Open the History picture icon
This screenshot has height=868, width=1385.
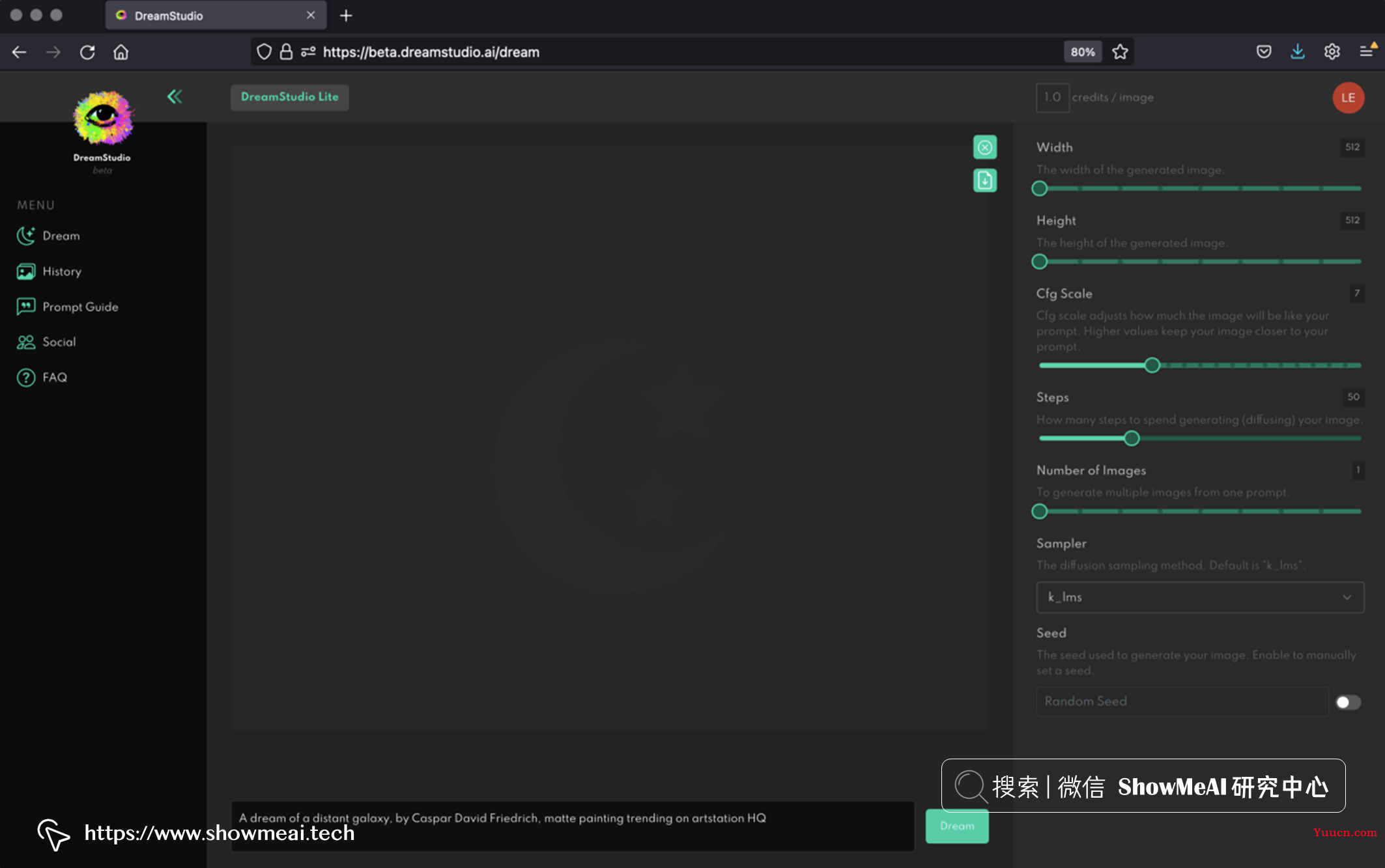pyautogui.click(x=26, y=272)
